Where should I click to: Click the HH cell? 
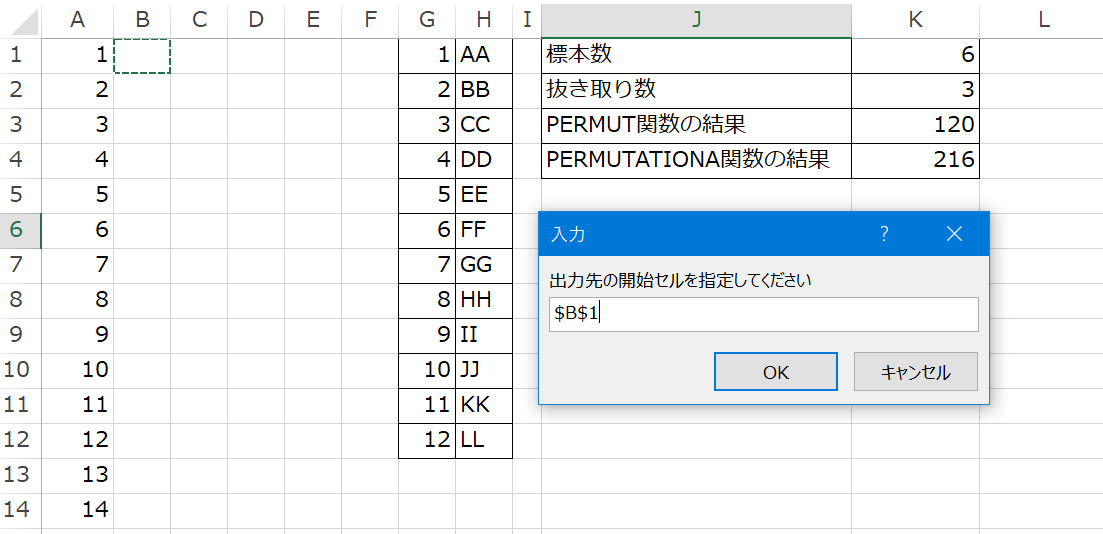coord(484,300)
